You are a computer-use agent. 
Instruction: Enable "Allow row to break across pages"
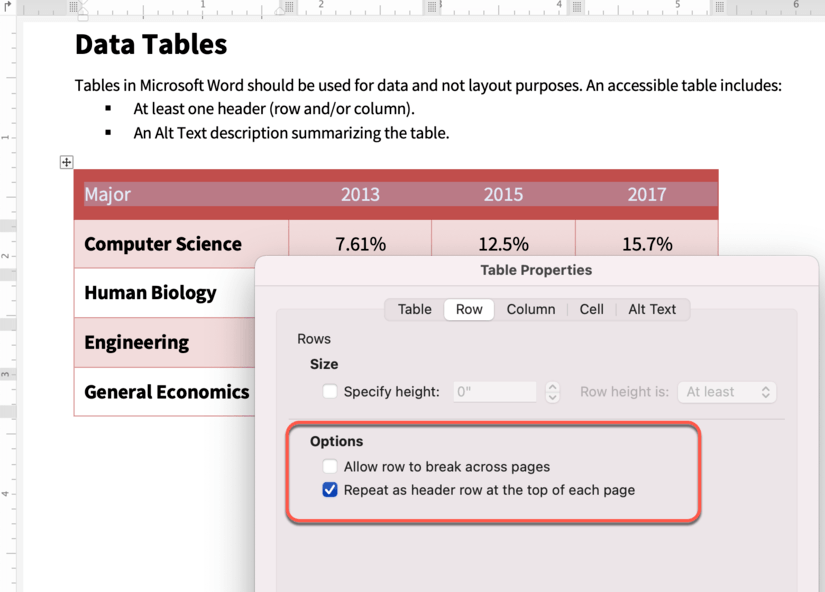(330, 466)
